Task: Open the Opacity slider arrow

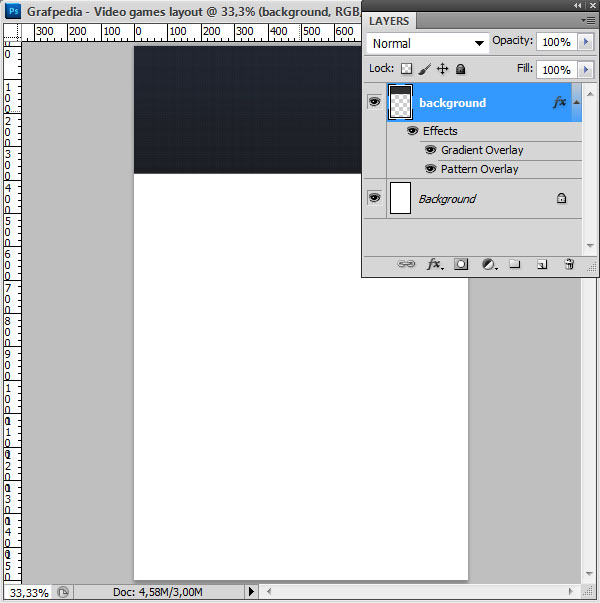Action: click(x=586, y=42)
